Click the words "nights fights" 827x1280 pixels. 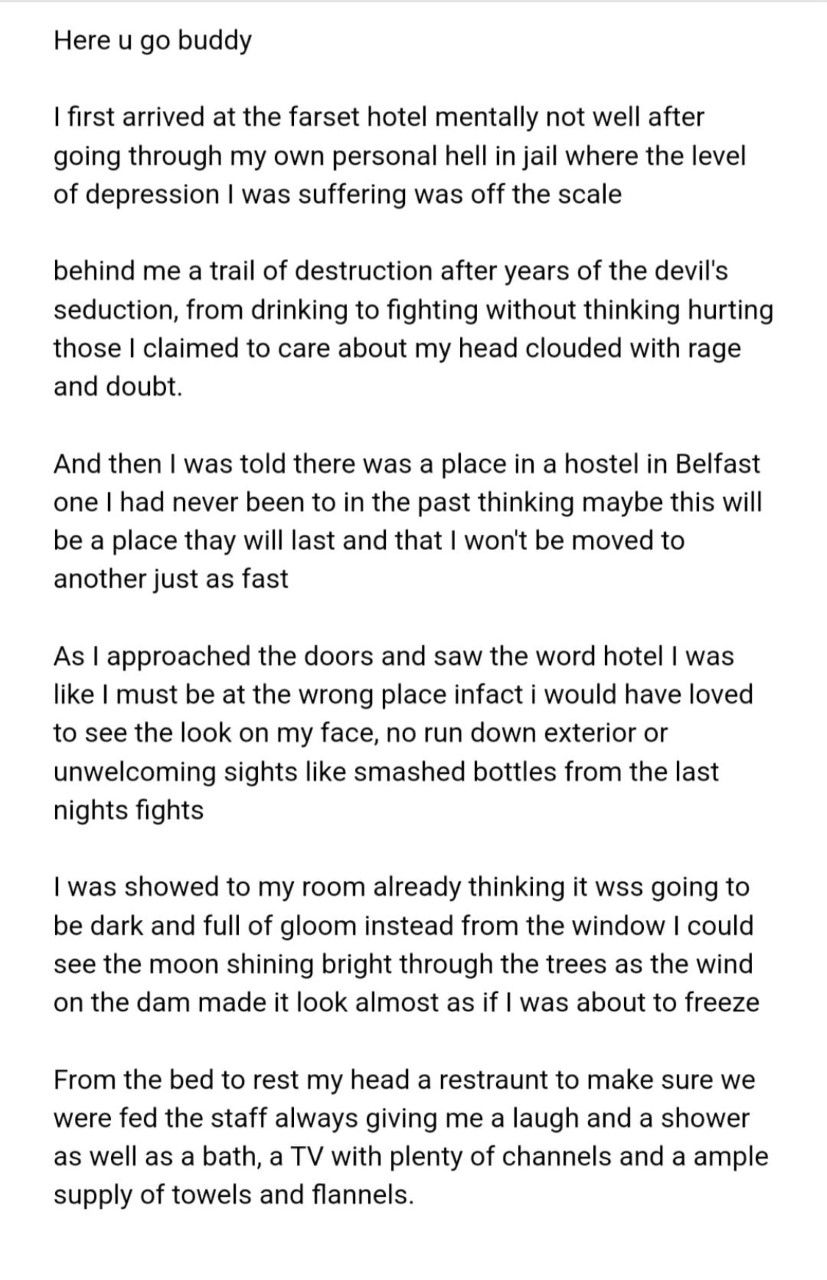click(x=127, y=810)
